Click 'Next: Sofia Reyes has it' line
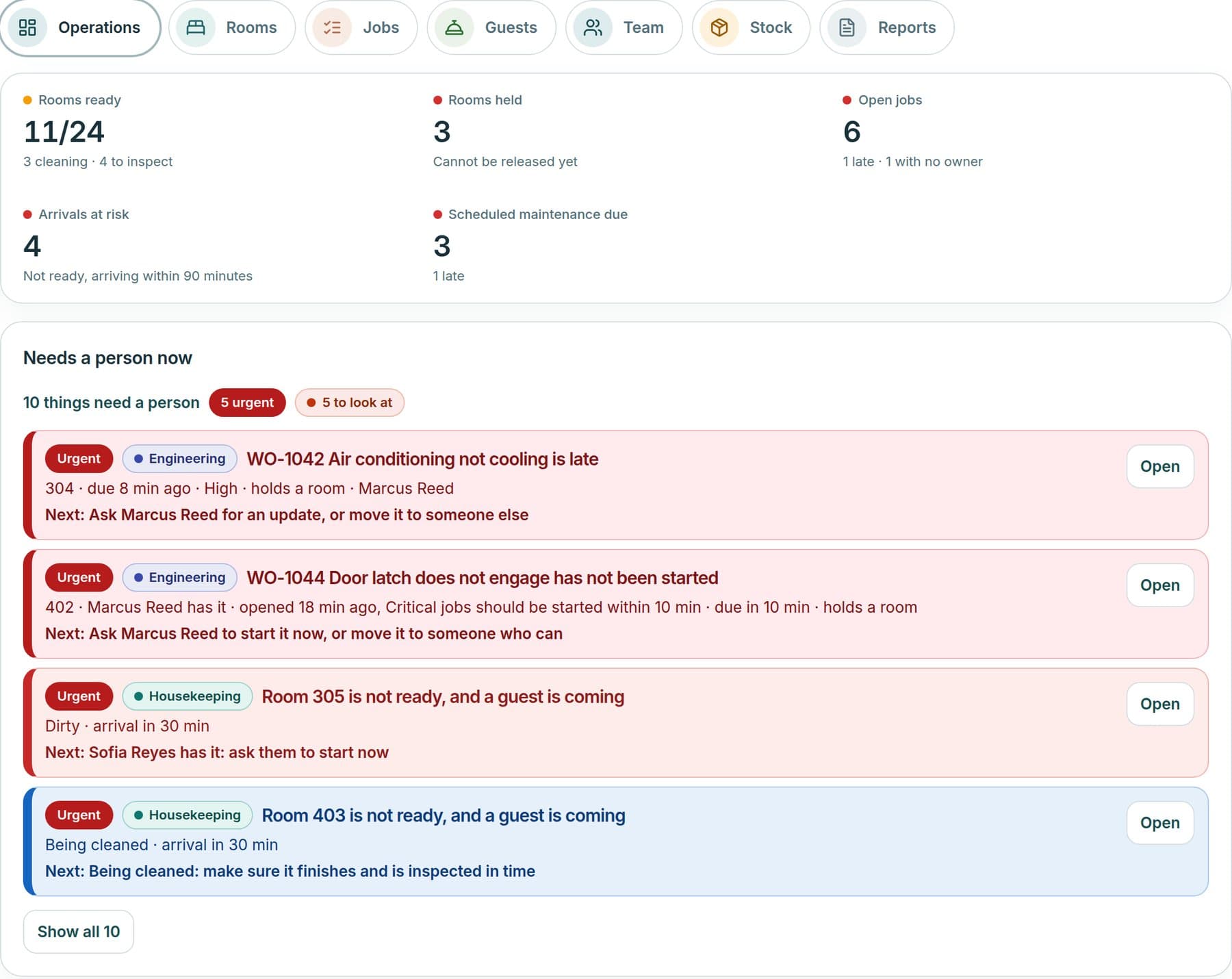 pyautogui.click(x=217, y=752)
